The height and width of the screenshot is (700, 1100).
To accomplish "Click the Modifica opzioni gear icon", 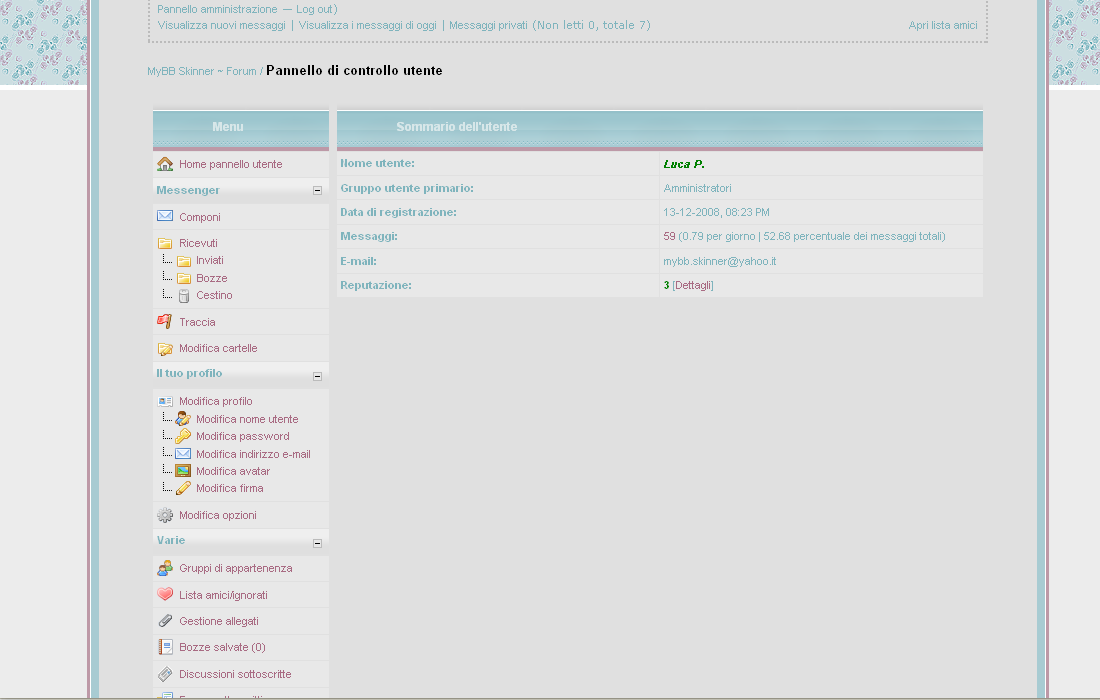I will click(165, 515).
